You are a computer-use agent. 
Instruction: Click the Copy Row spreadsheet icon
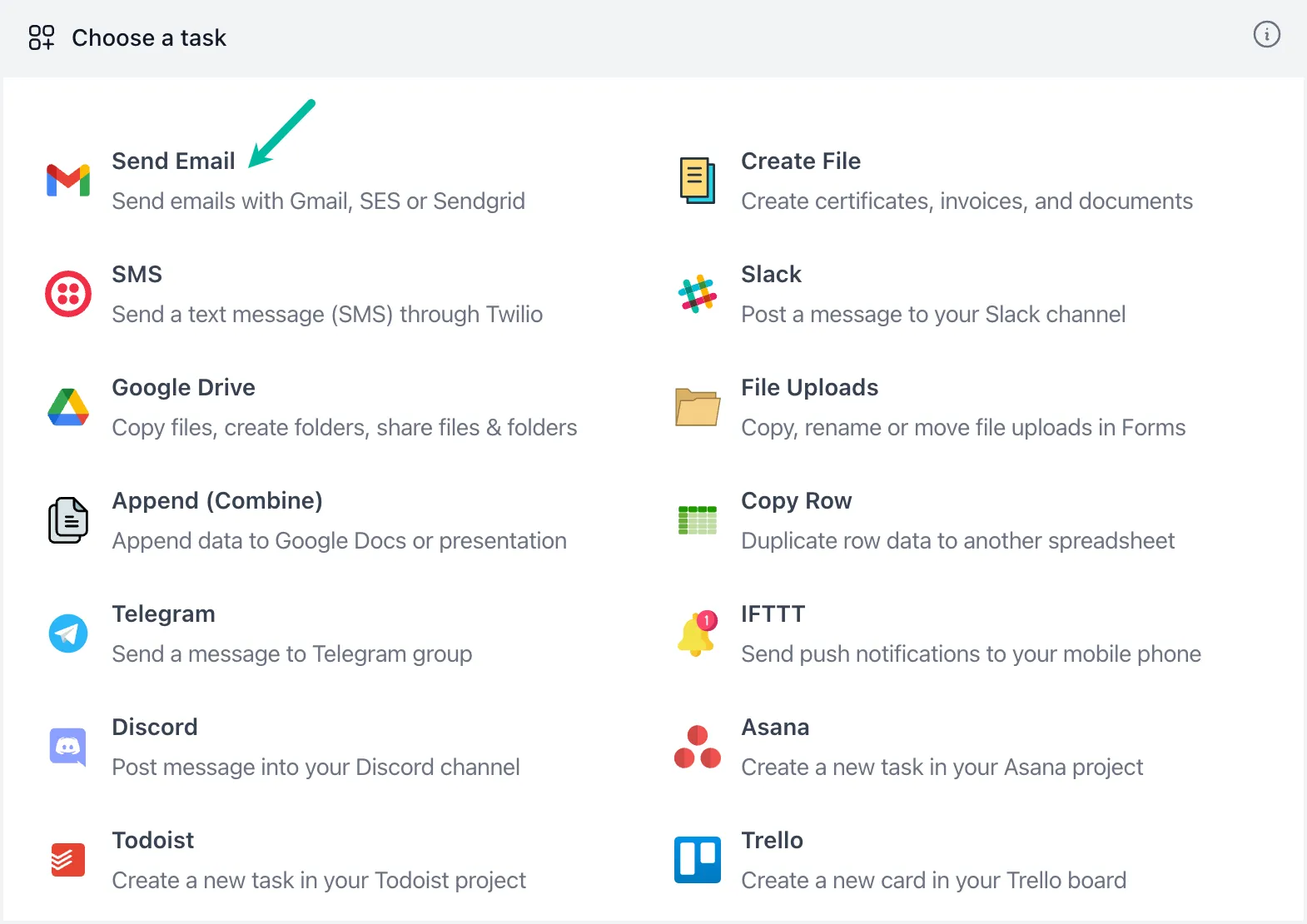click(698, 520)
